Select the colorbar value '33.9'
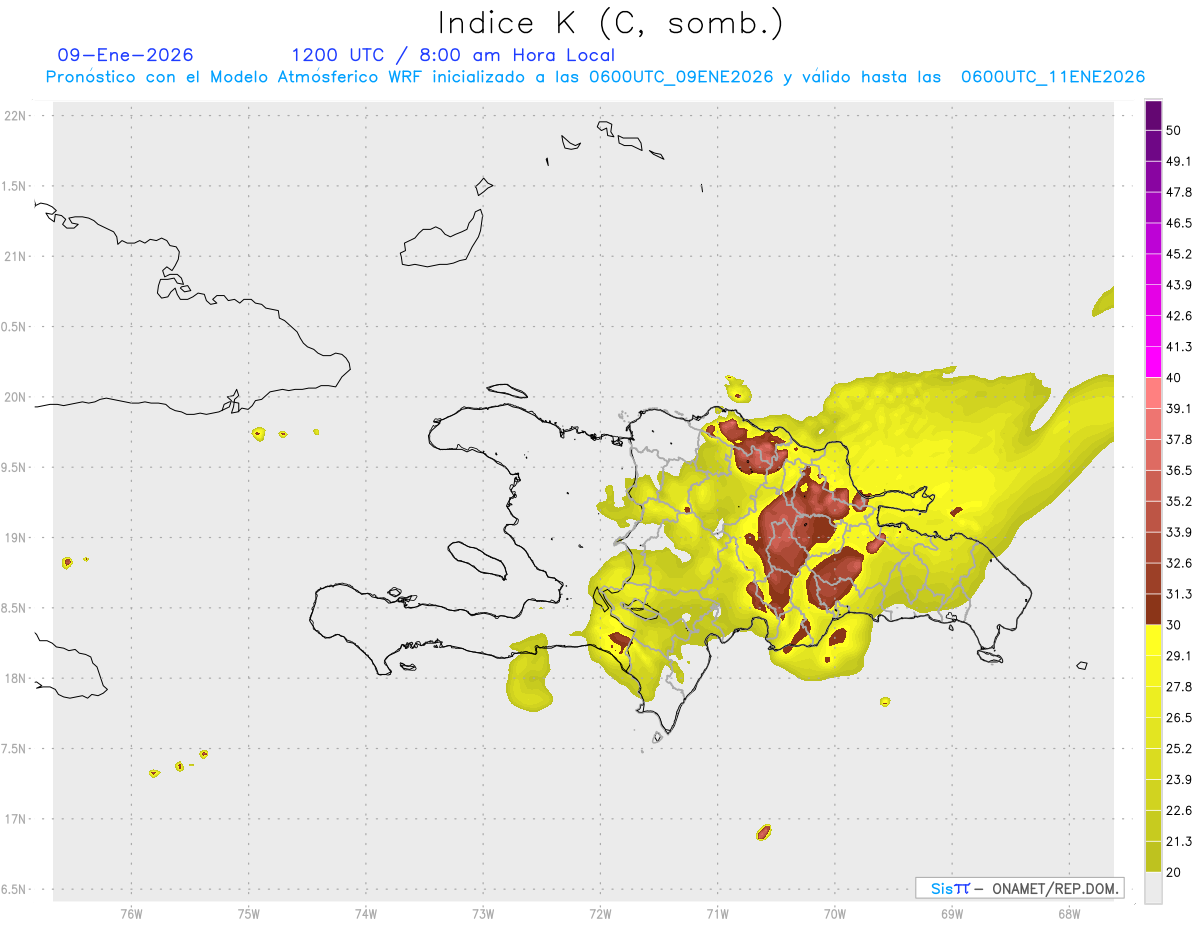1200x927 pixels. 1179,532
